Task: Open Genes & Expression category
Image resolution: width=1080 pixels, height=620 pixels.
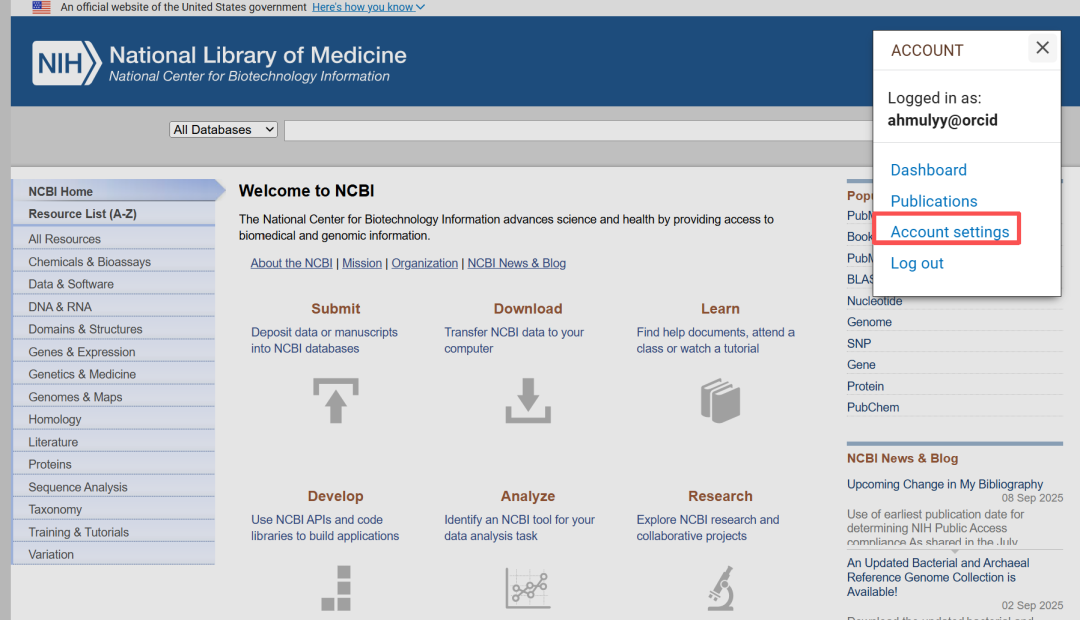Action: (x=114, y=352)
